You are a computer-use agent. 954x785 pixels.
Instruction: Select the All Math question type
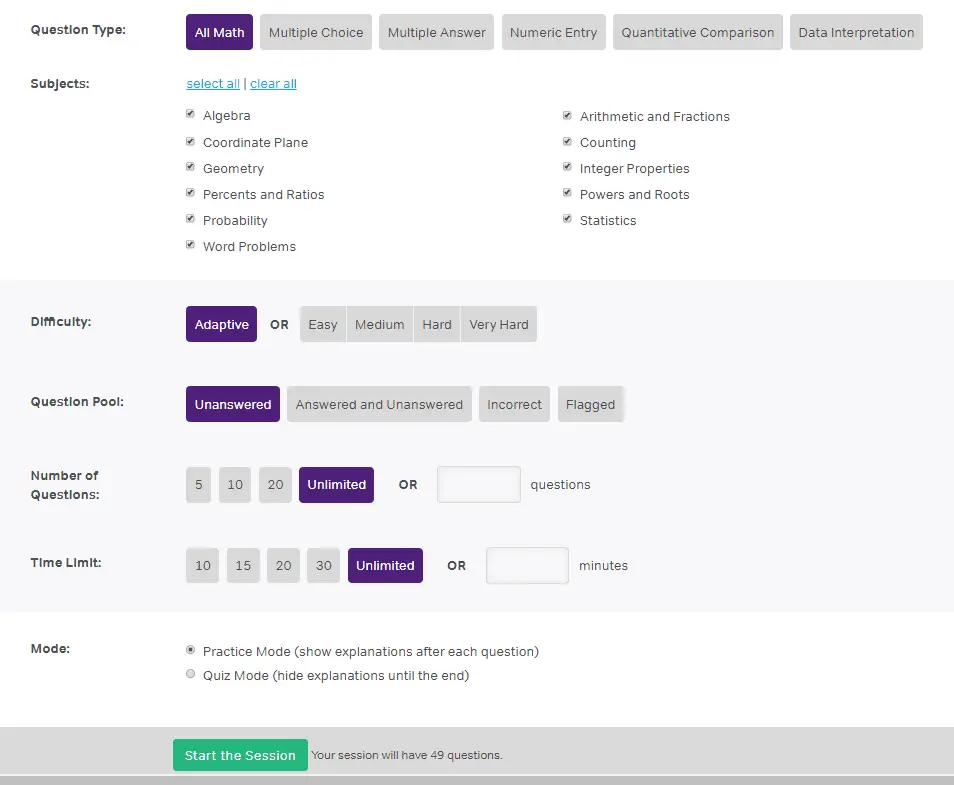click(x=219, y=32)
